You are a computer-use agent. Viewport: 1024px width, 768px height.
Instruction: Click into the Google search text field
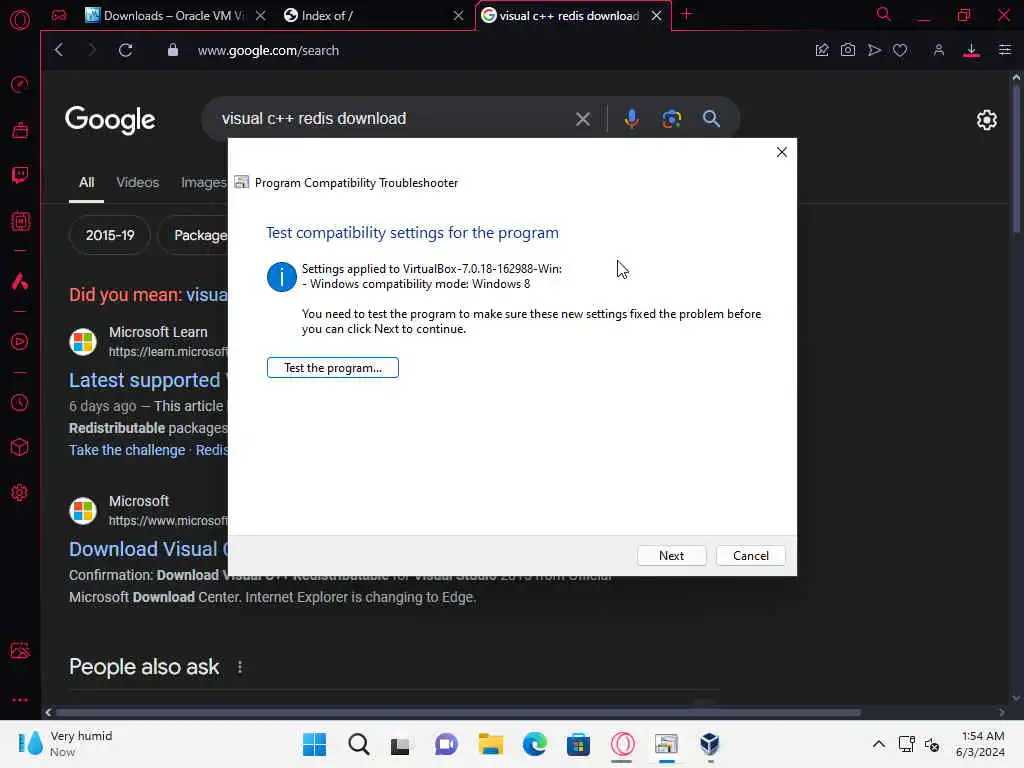coord(392,118)
